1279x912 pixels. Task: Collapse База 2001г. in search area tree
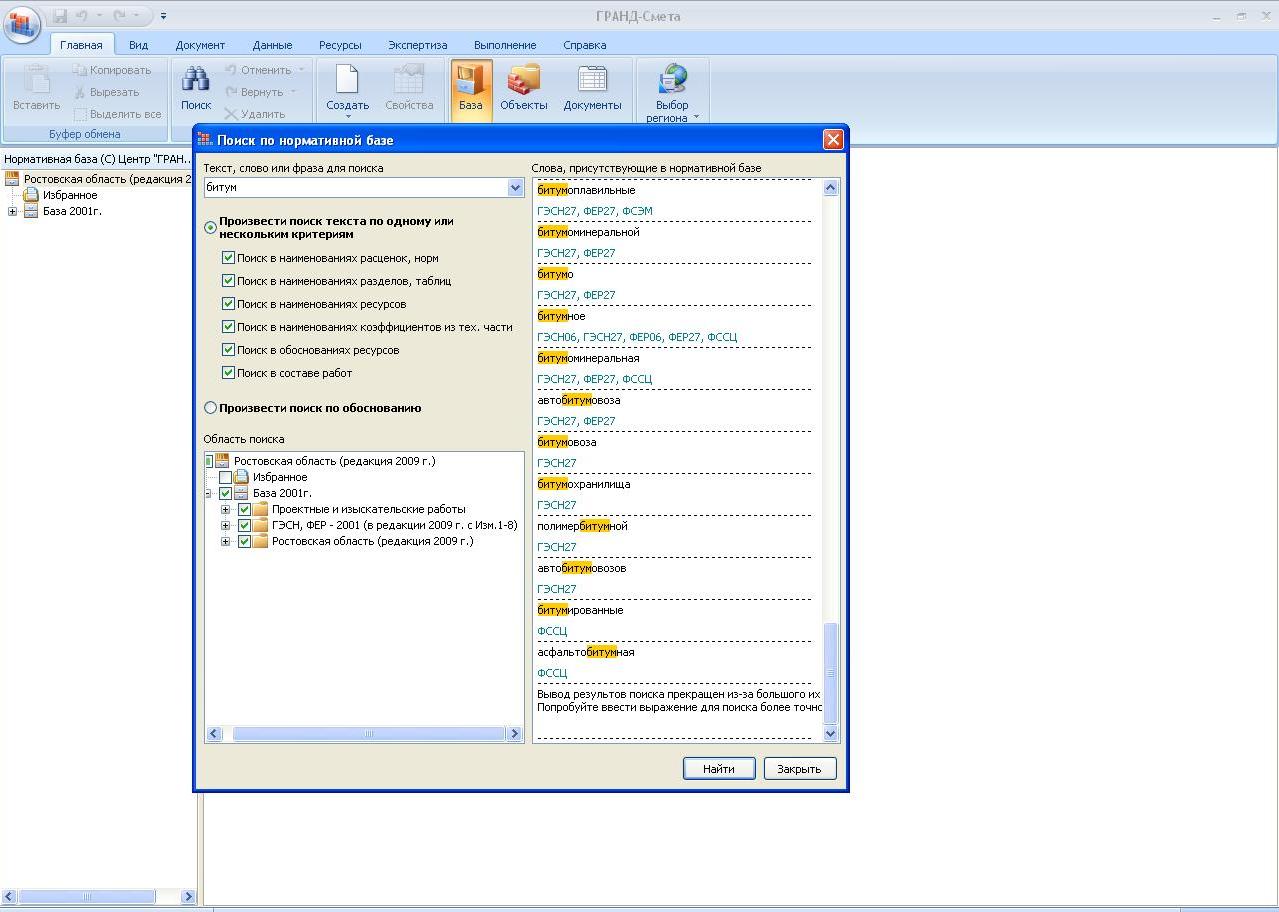point(209,493)
